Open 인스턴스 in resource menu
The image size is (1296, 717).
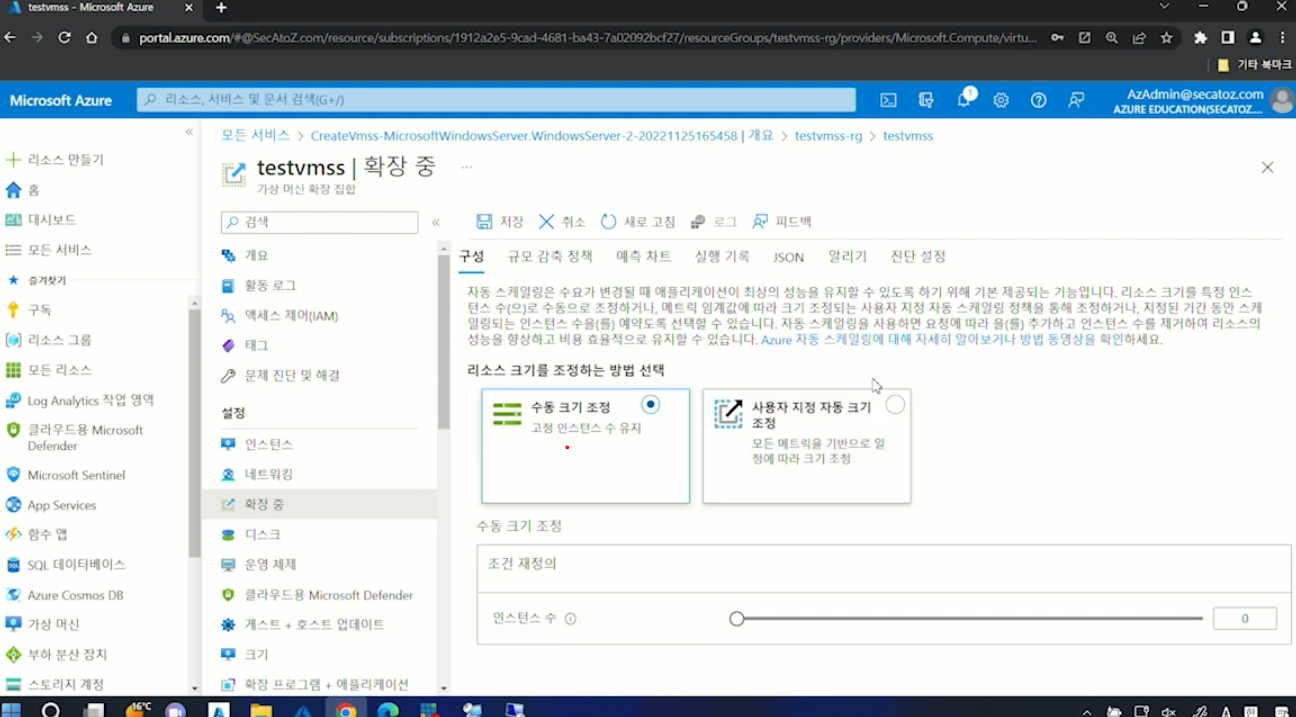point(268,444)
